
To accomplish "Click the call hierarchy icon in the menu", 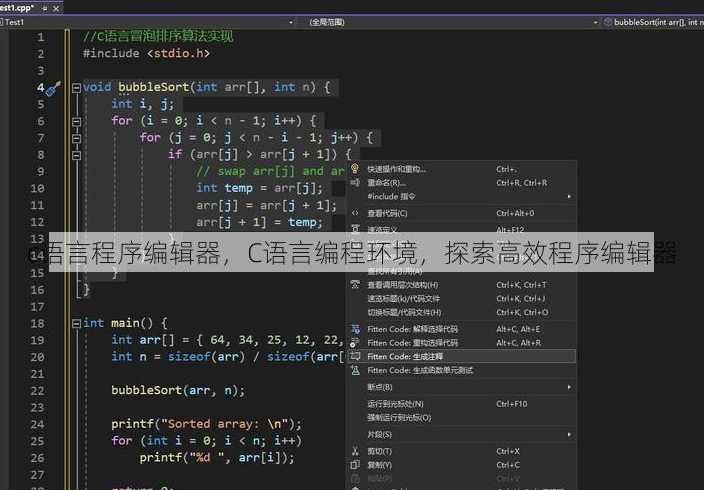I will click(355, 284).
